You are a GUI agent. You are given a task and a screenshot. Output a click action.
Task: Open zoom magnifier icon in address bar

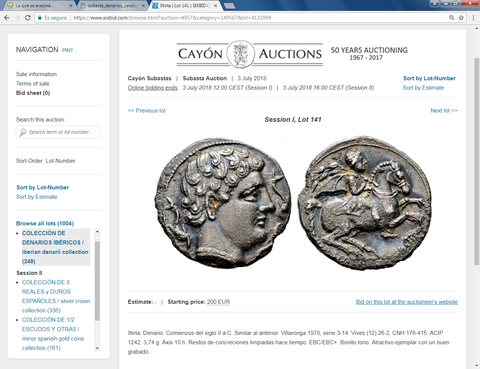click(452, 18)
